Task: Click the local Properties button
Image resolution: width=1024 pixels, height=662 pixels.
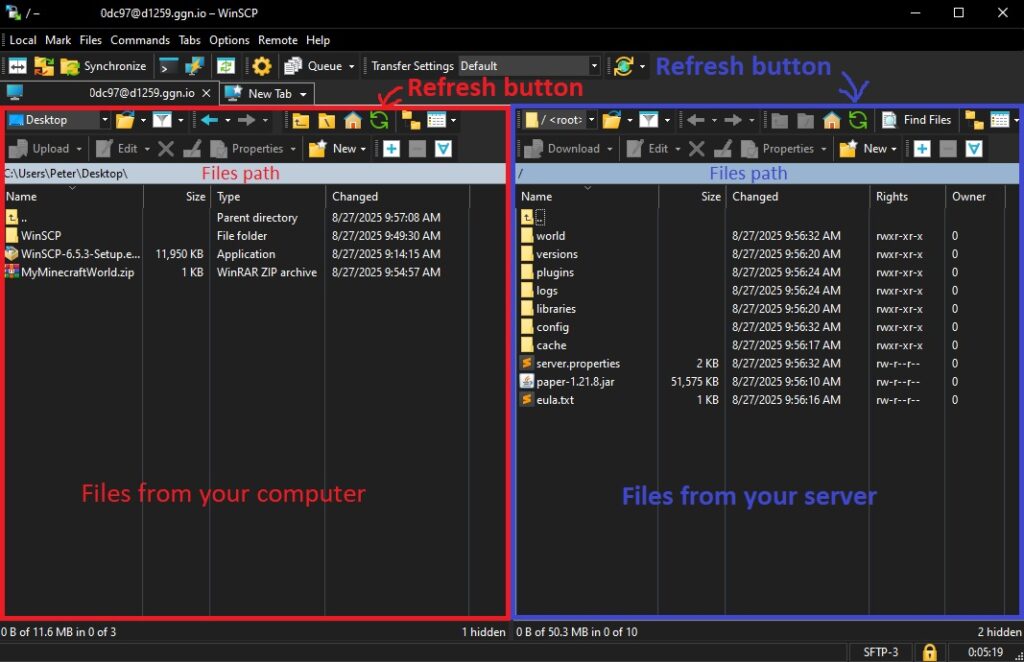Action: pyautogui.click(x=248, y=149)
